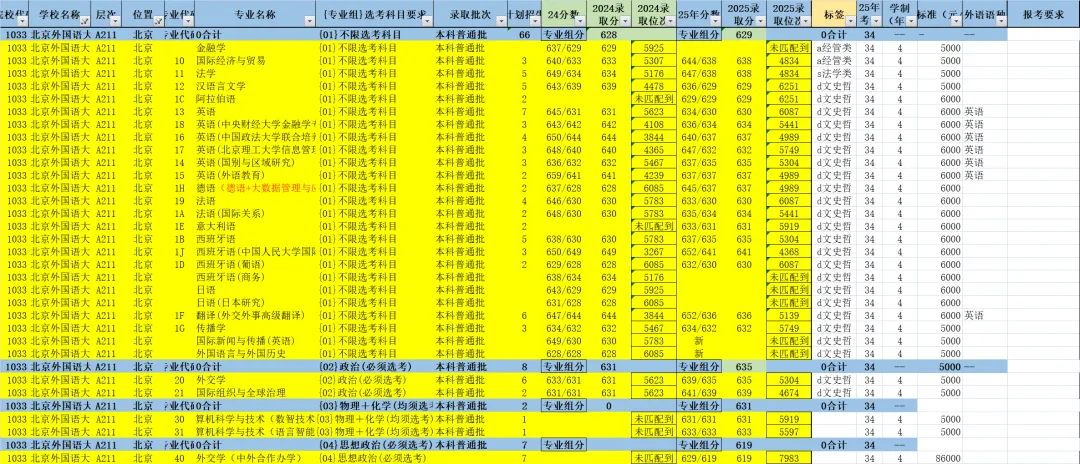Click the 专业组分 box left of 619
The width and height of the screenshot is (1080, 464).
[x=699, y=445]
